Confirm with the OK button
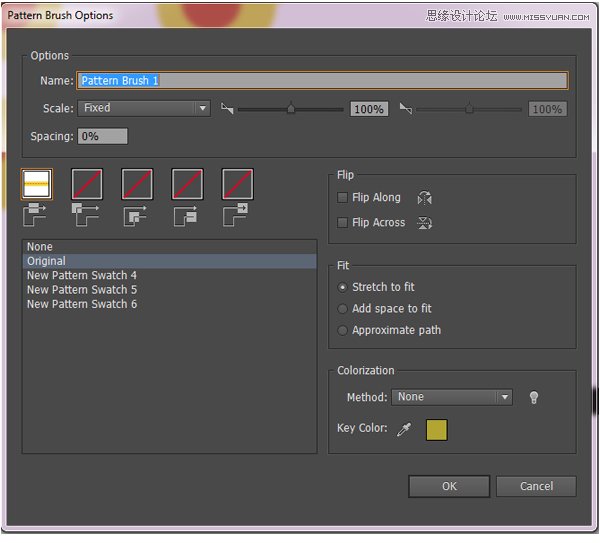The height and width of the screenshot is (543, 600). (449, 486)
